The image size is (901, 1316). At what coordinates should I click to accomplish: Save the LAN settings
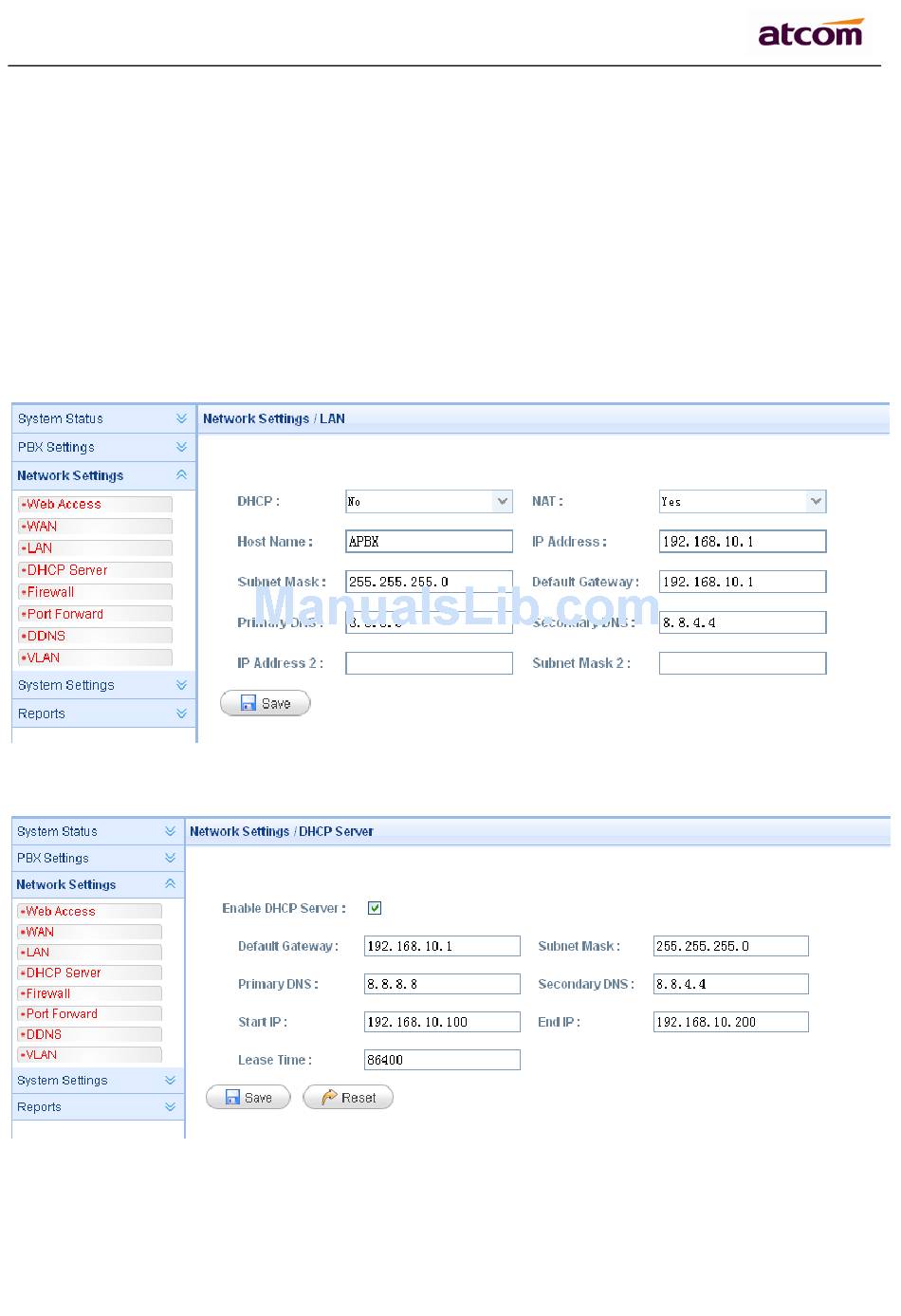pos(266,703)
